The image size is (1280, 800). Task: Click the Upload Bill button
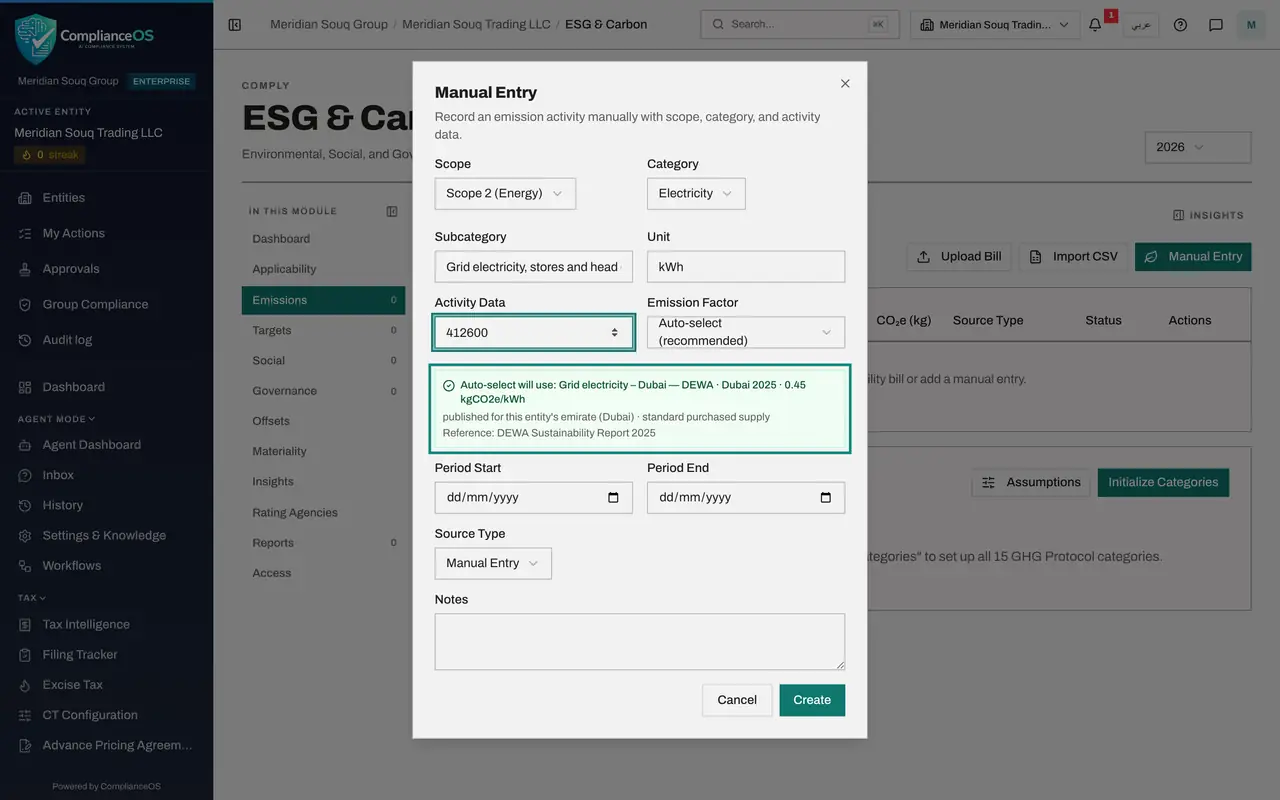(959, 256)
